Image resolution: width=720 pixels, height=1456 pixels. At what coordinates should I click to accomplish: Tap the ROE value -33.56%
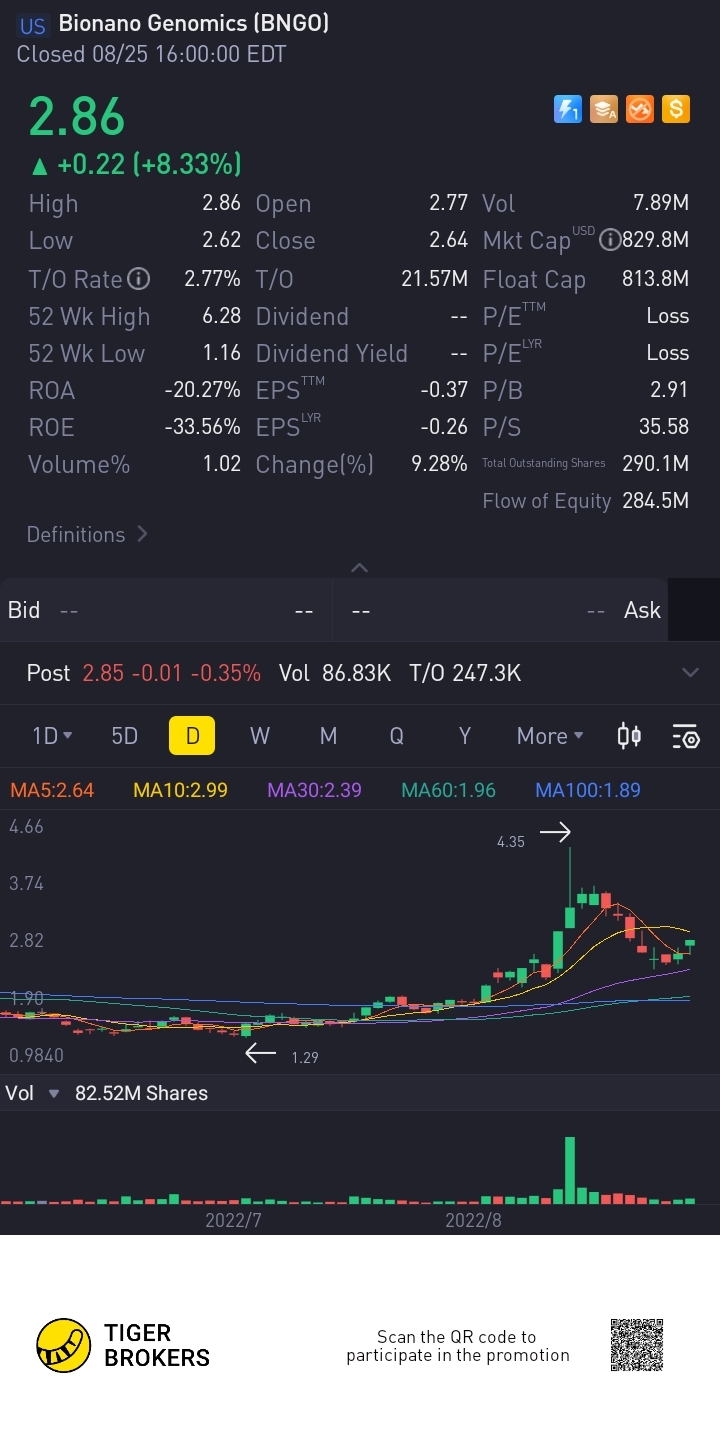(x=202, y=427)
